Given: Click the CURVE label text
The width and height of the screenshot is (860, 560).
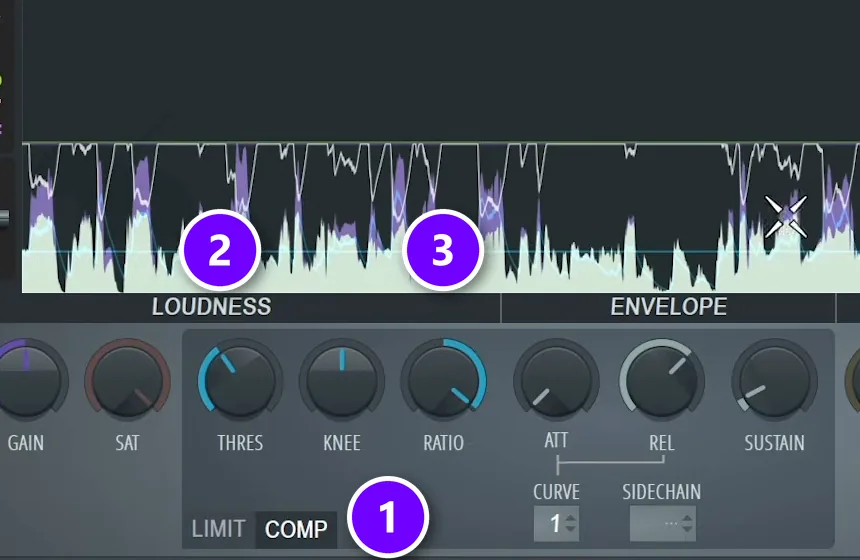Looking at the screenshot, I should [x=556, y=491].
